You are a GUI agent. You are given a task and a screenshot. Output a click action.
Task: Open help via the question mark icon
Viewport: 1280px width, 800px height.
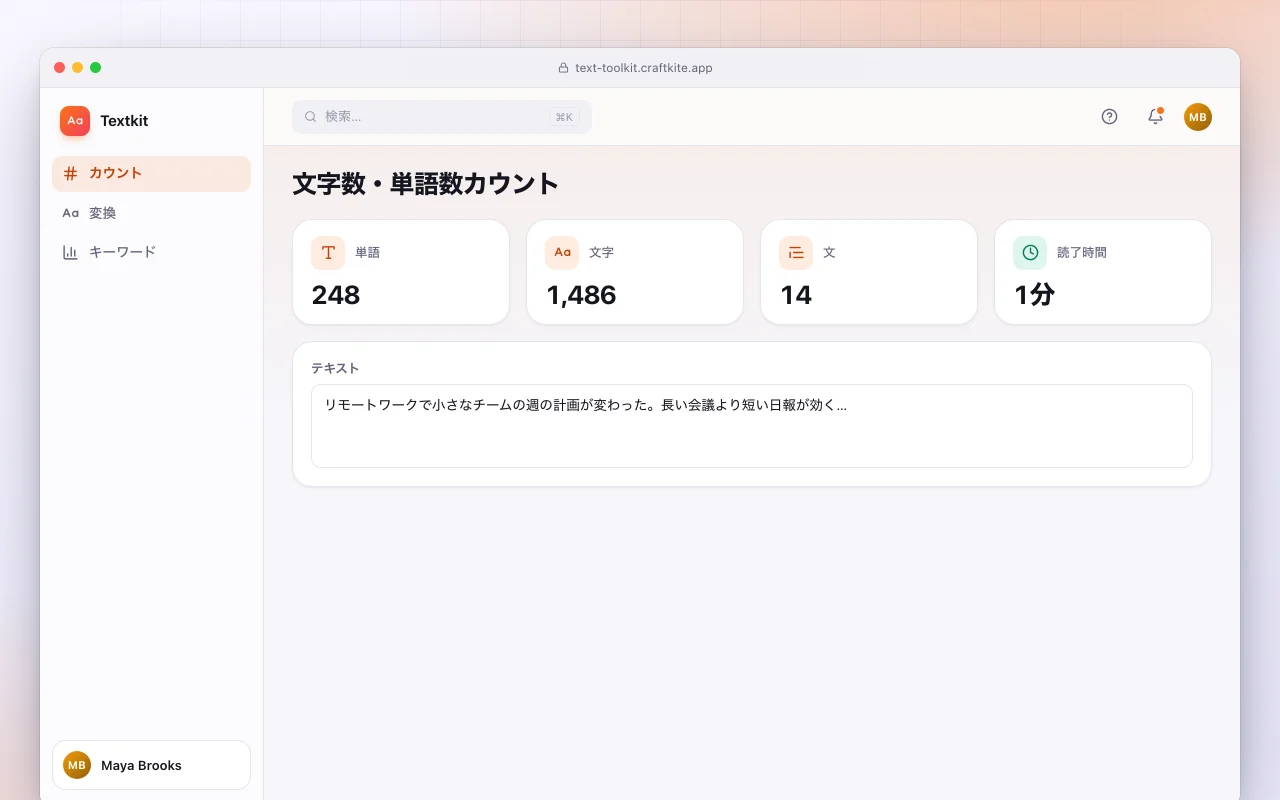click(1109, 117)
